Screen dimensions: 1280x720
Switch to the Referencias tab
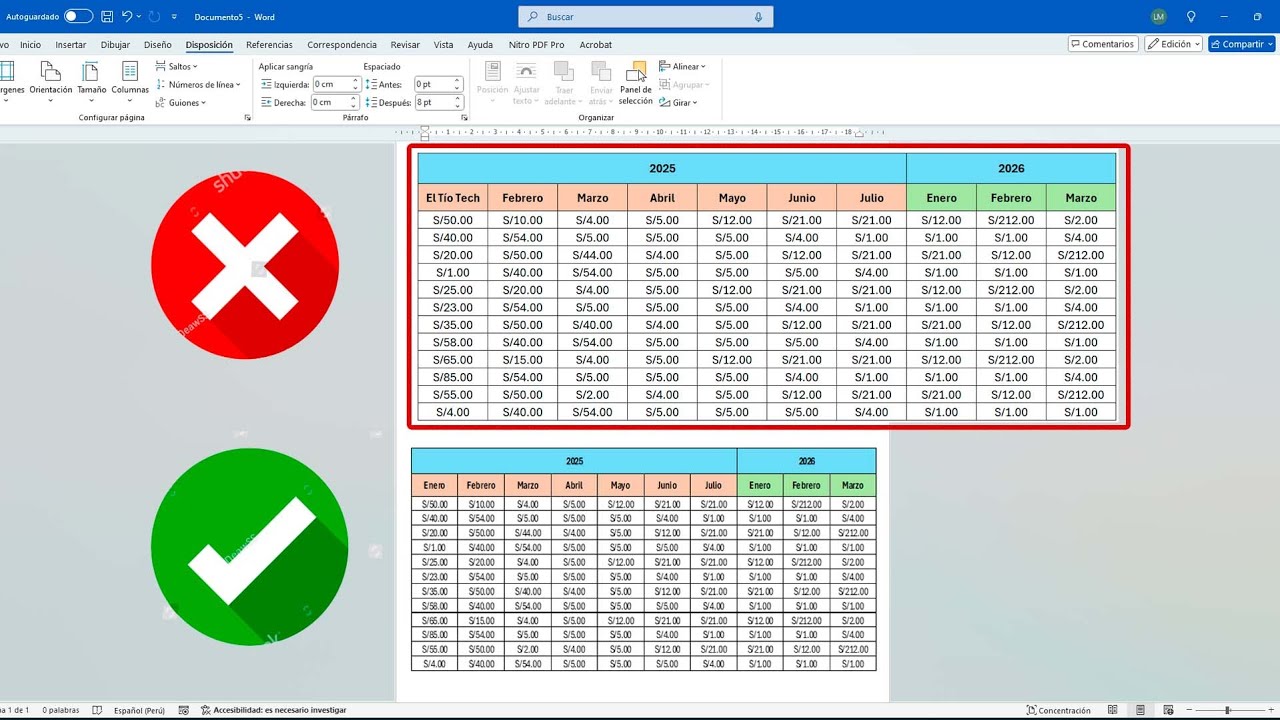(269, 45)
